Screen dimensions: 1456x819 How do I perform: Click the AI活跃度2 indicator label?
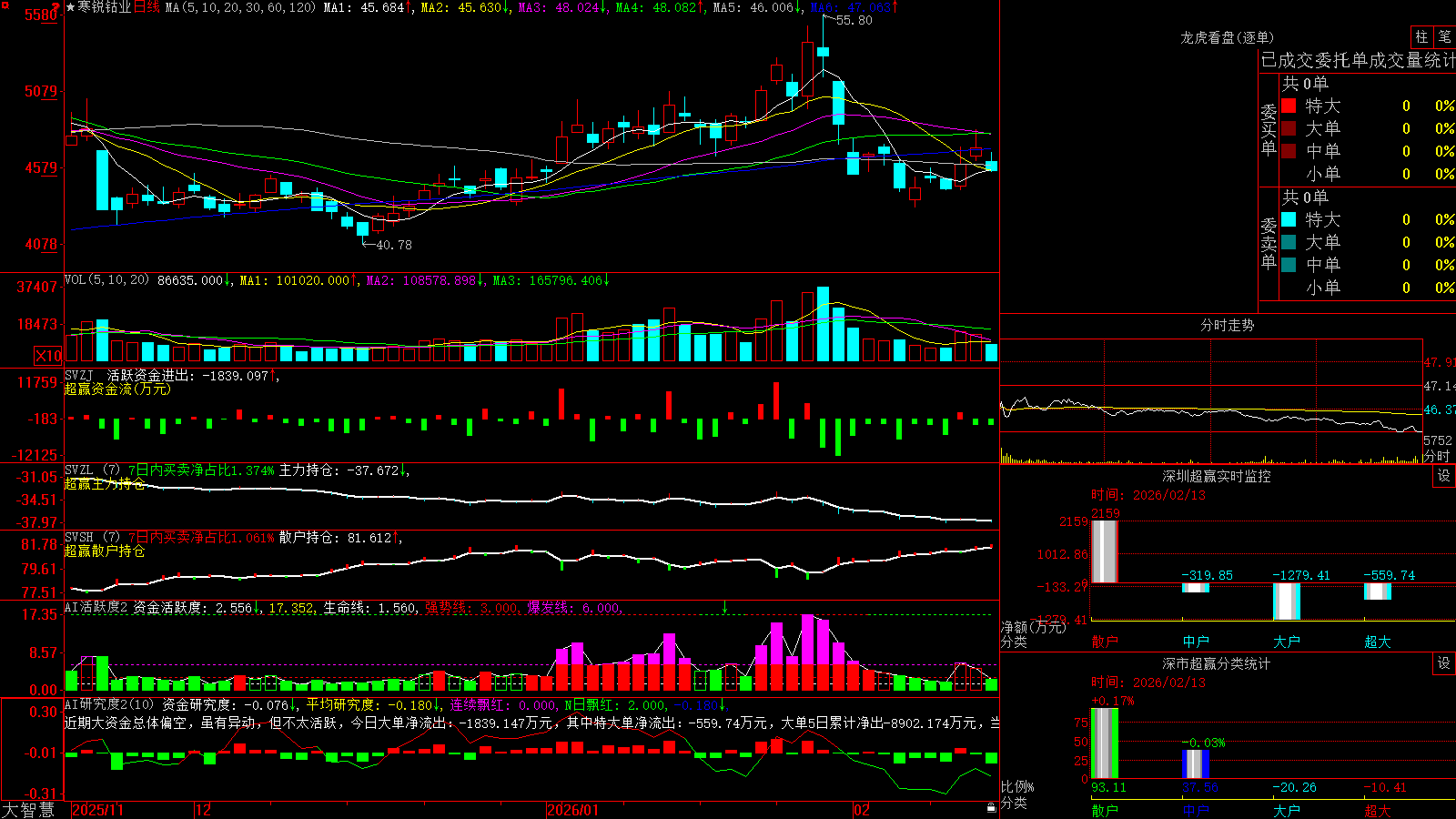pyautogui.click(x=96, y=607)
